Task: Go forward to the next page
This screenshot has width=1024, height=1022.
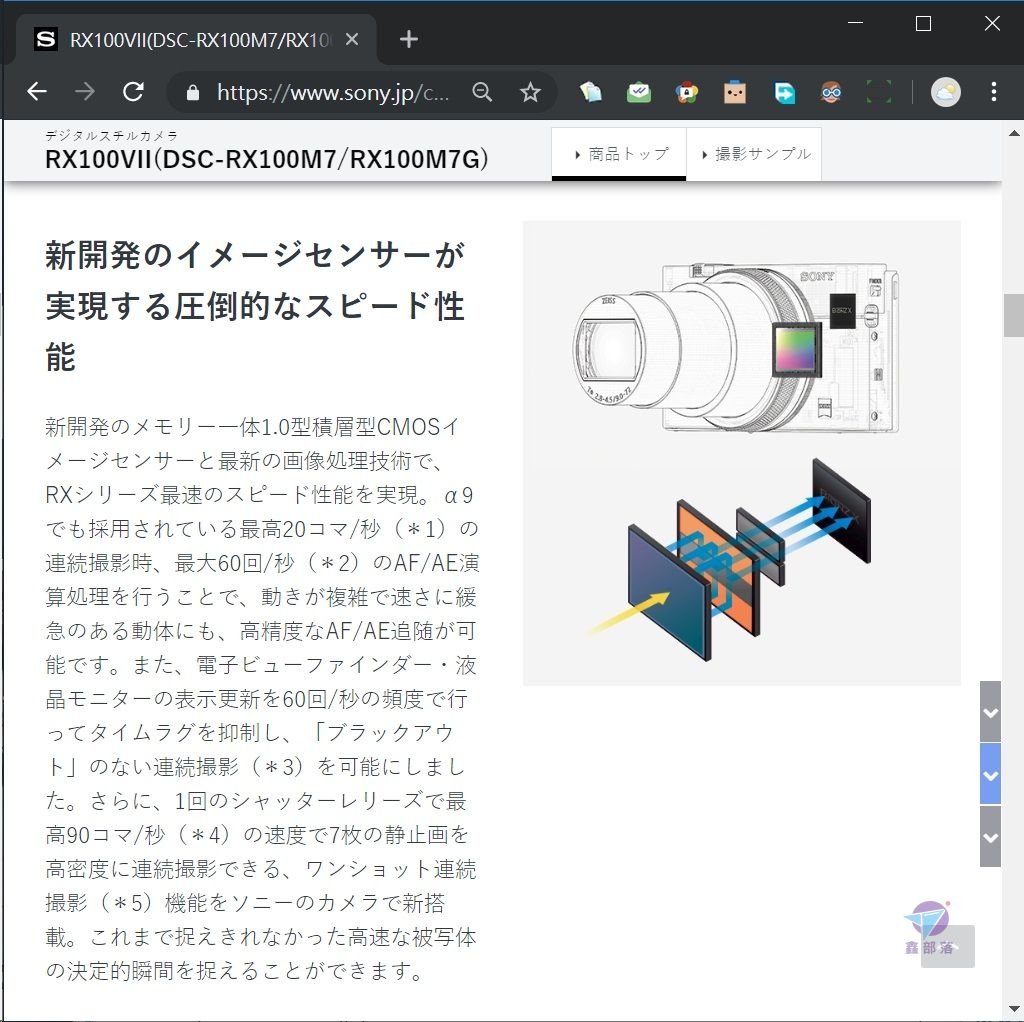Action: [85, 91]
